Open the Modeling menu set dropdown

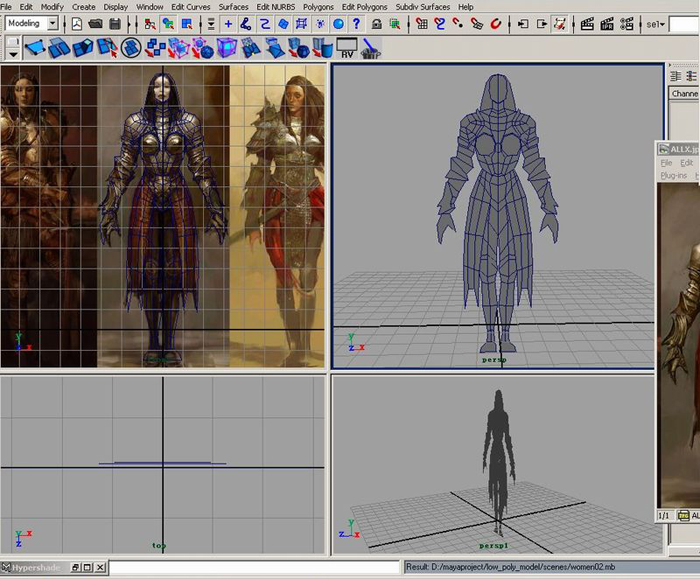point(53,23)
